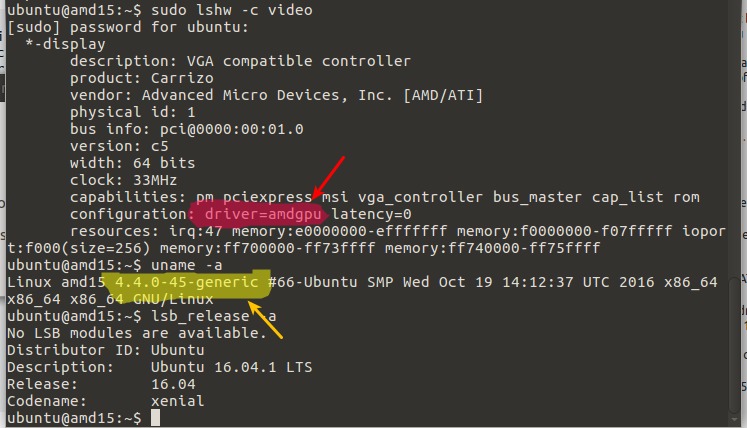747x428 pixels.
Task: Click the 'clock: 33MHz' line
Action: point(123,180)
